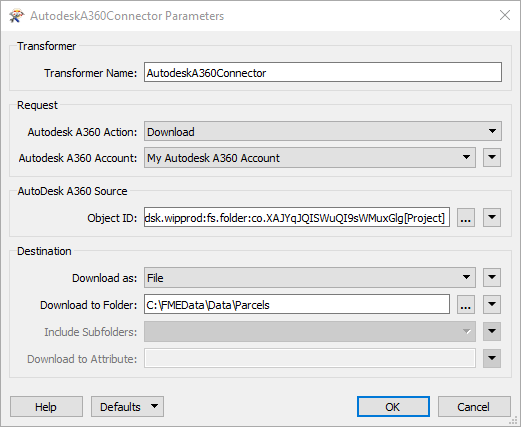Open Download as attribute options arrow

492,278
